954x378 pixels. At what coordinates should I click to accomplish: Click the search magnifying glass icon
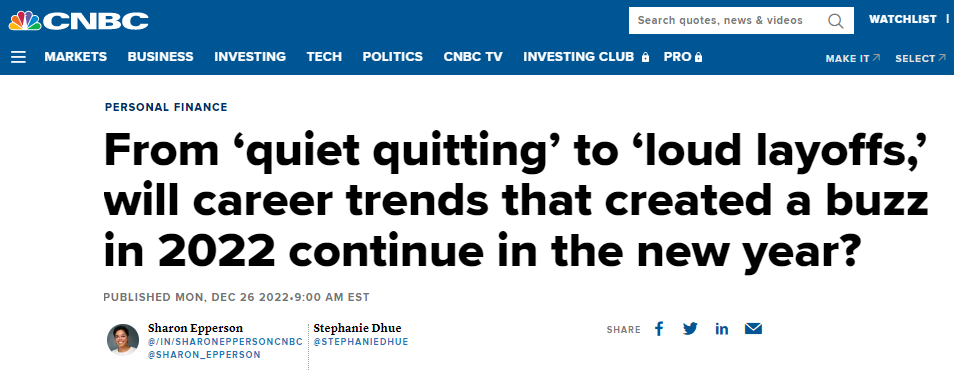tap(835, 21)
